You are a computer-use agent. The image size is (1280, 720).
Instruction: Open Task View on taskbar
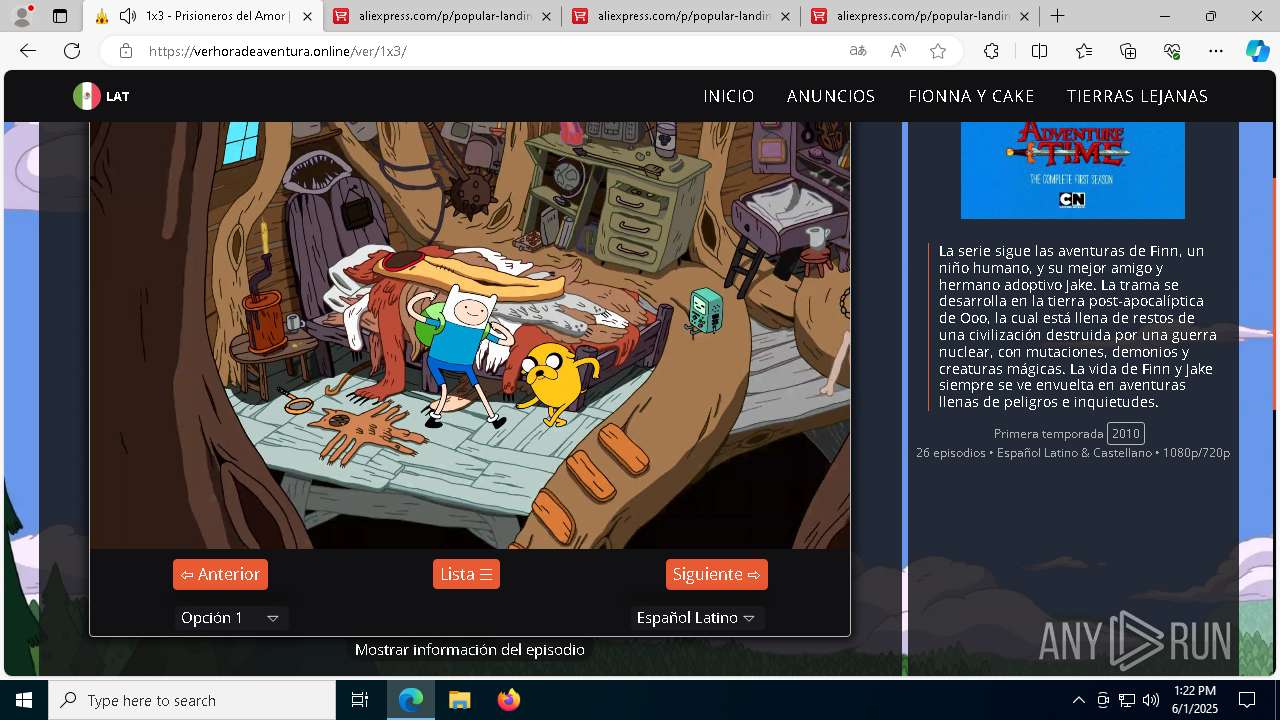(x=360, y=700)
